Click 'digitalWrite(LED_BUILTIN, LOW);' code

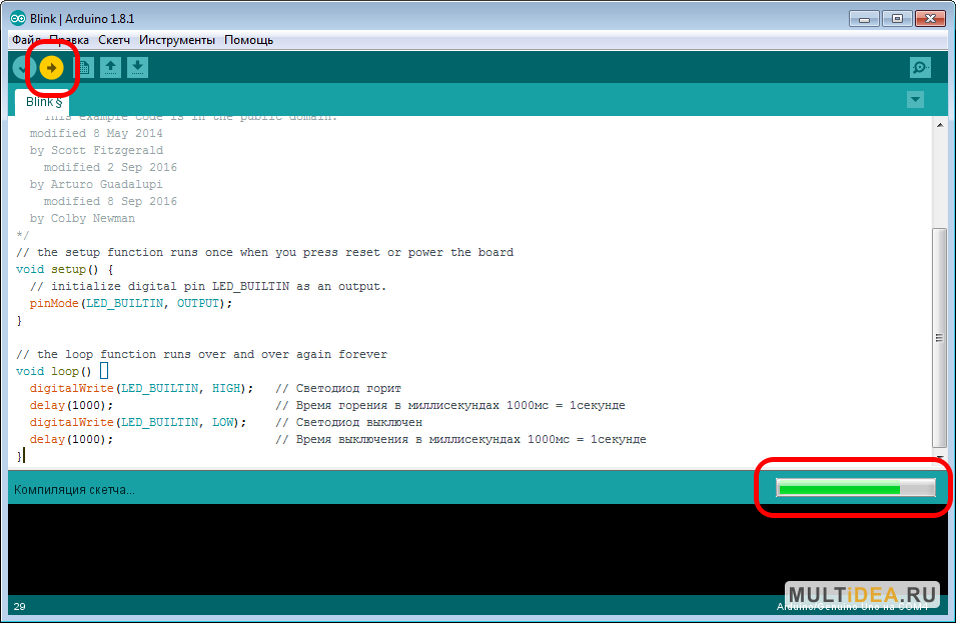pyautogui.click(x=138, y=423)
